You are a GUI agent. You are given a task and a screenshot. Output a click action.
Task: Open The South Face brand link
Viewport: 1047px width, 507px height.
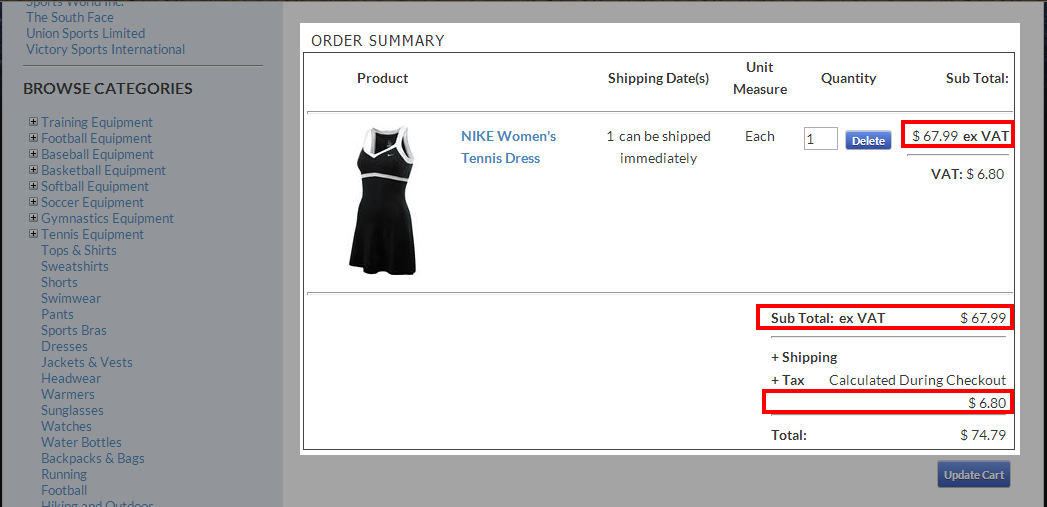[69, 17]
